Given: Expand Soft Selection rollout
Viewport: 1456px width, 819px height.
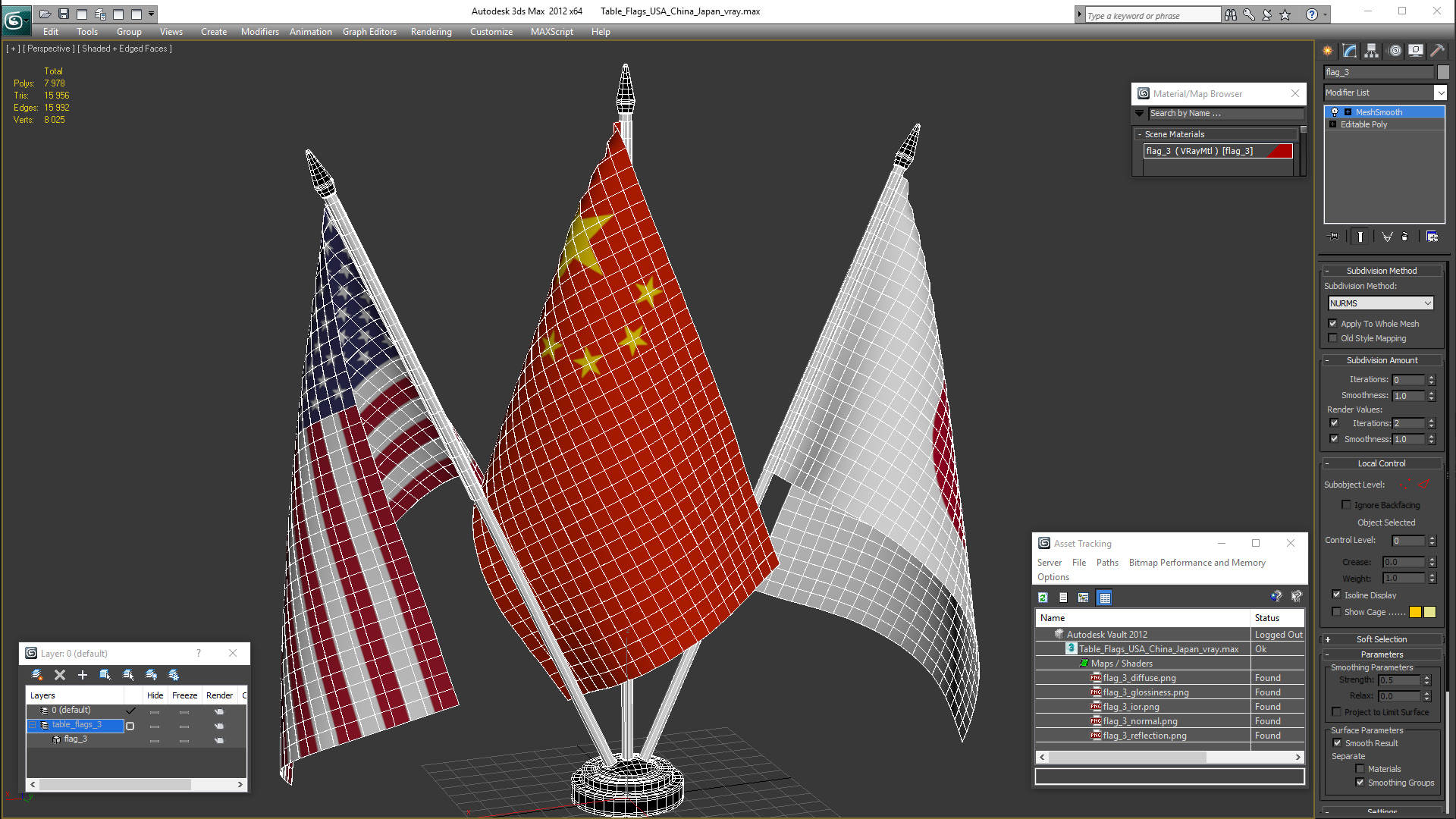Looking at the screenshot, I should pyautogui.click(x=1381, y=639).
